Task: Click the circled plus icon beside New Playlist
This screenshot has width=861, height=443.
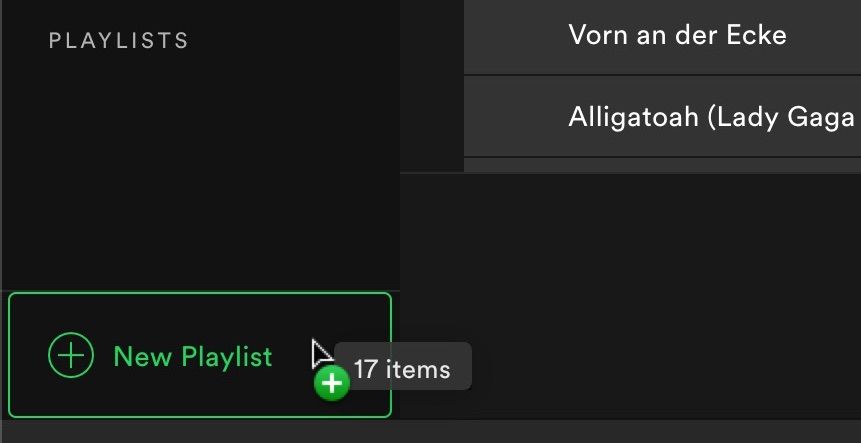Action: (71, 355)
